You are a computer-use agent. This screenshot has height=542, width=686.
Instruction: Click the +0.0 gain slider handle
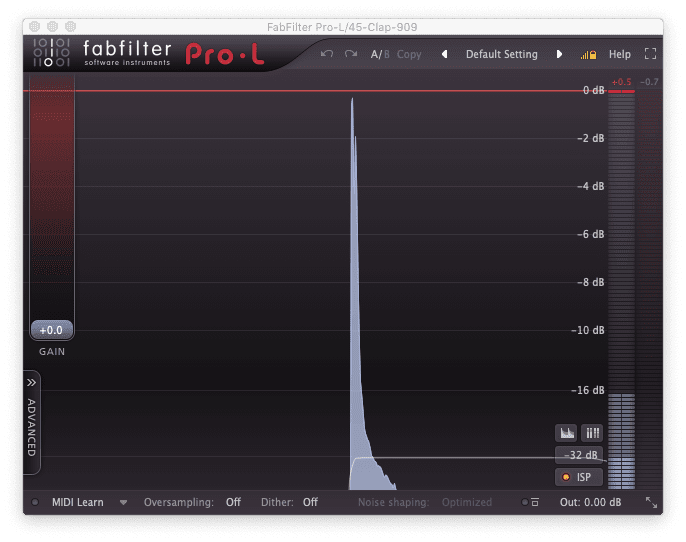point(52,330)
